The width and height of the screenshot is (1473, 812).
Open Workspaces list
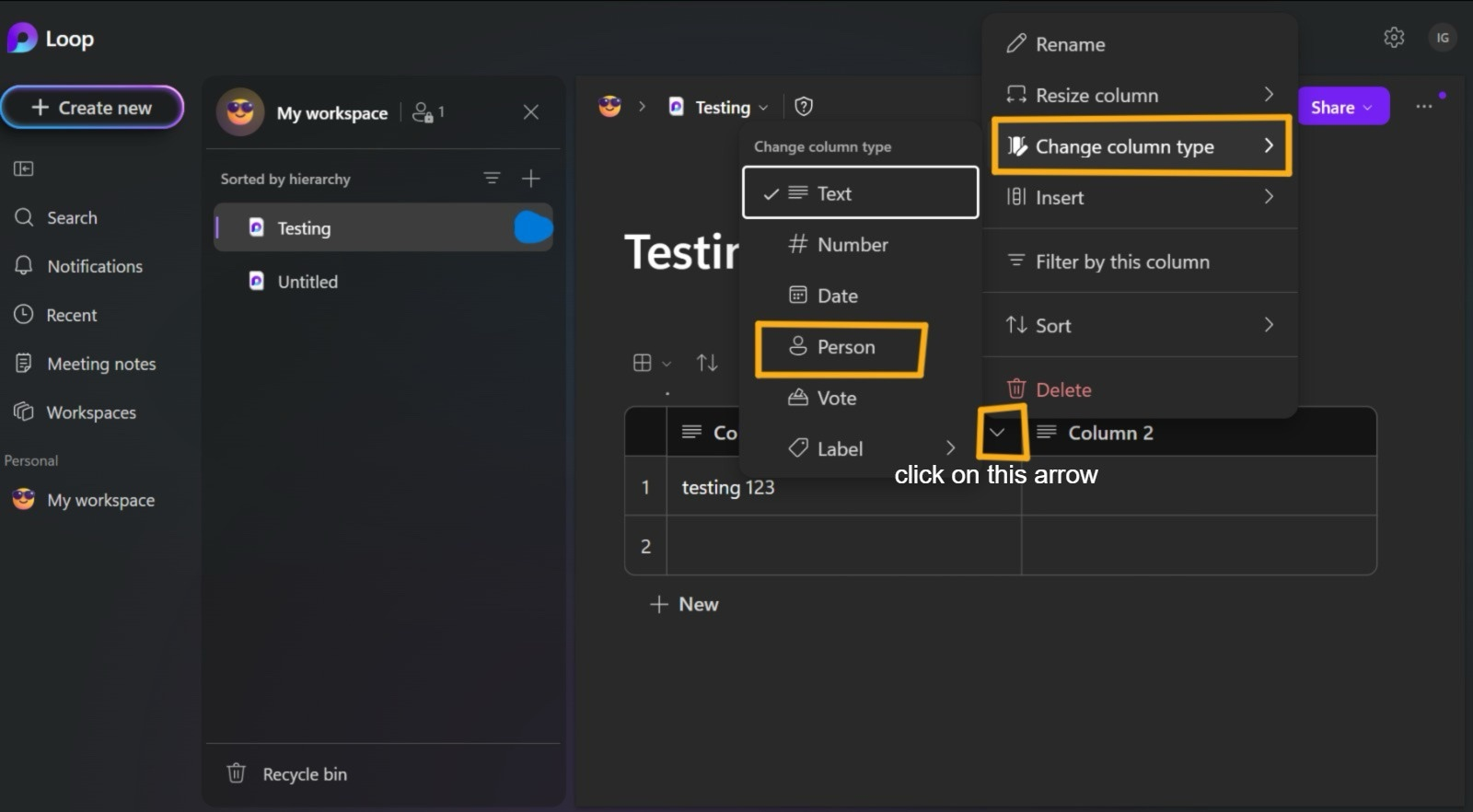[75, 413]
